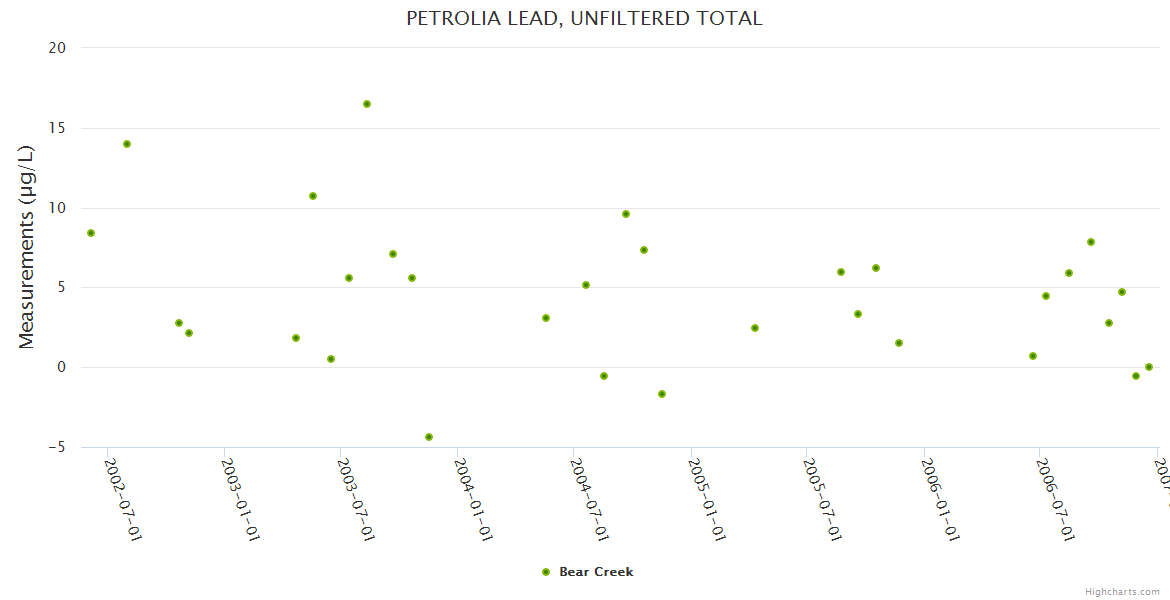Click the rightmost data point at zero
1170x600 pixels.
click(x=1149, y=367)
